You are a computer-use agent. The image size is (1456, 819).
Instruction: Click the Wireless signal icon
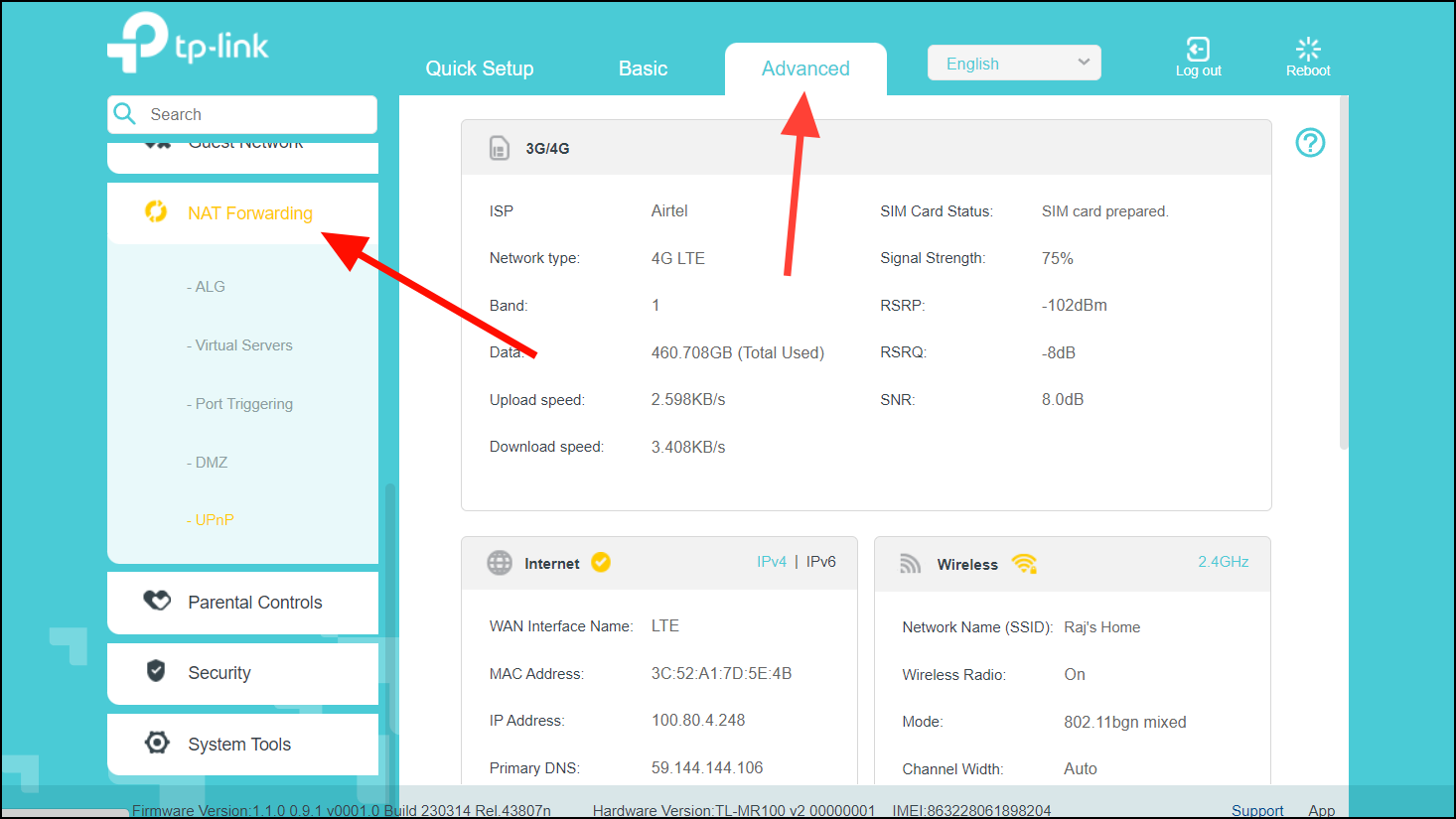pyautogui.click(x=910, y=564)
